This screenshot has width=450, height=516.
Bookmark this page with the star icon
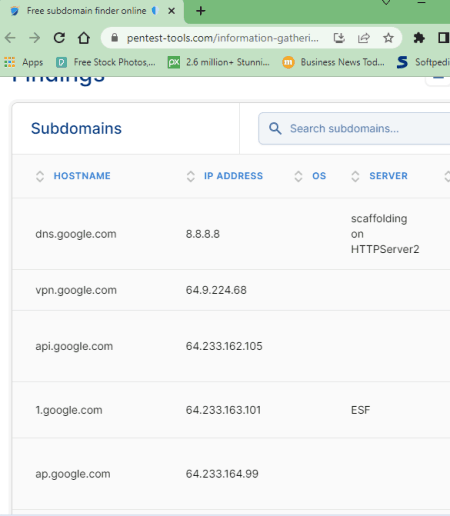pos(388,38)
